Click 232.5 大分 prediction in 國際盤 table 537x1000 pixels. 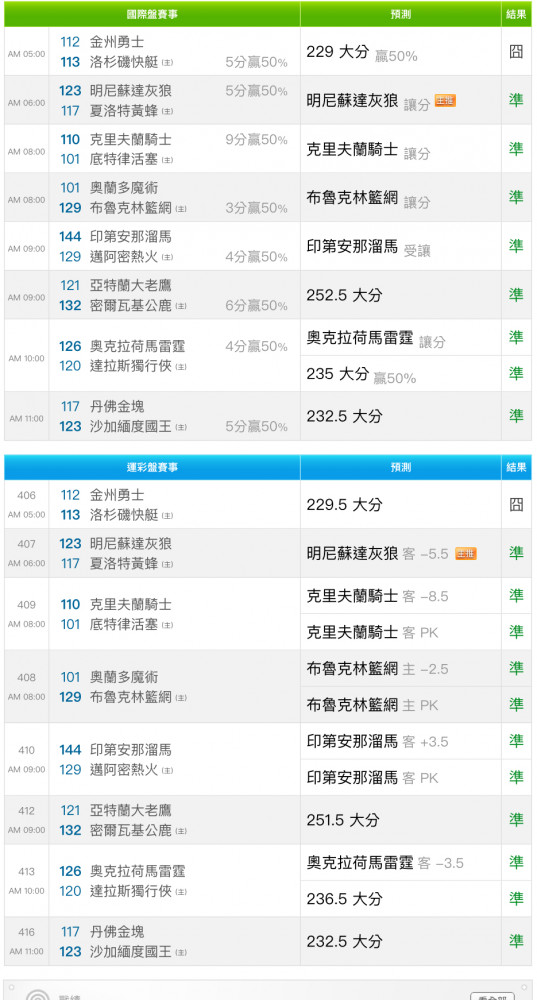tap(344, 416)
